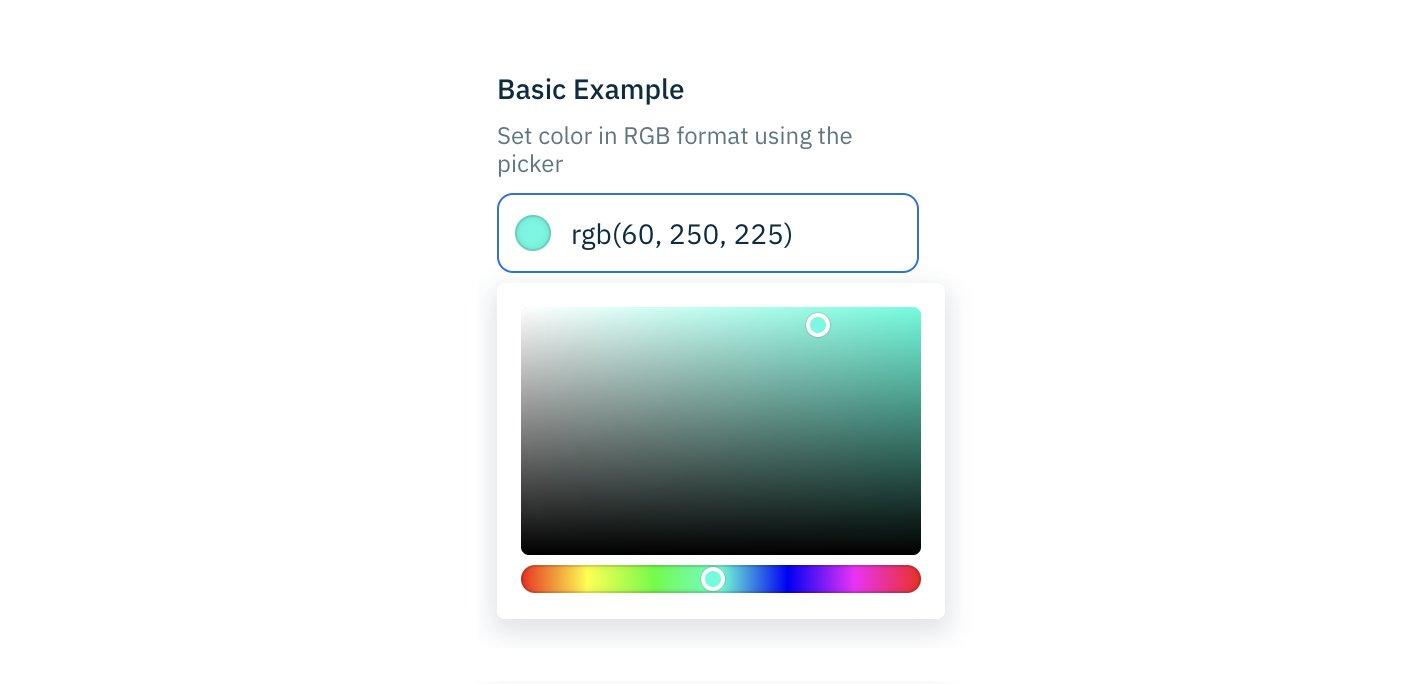The image size is (1404, 684).
Task: Click the white popup panel below hue bar
Action: pos(721,606)
